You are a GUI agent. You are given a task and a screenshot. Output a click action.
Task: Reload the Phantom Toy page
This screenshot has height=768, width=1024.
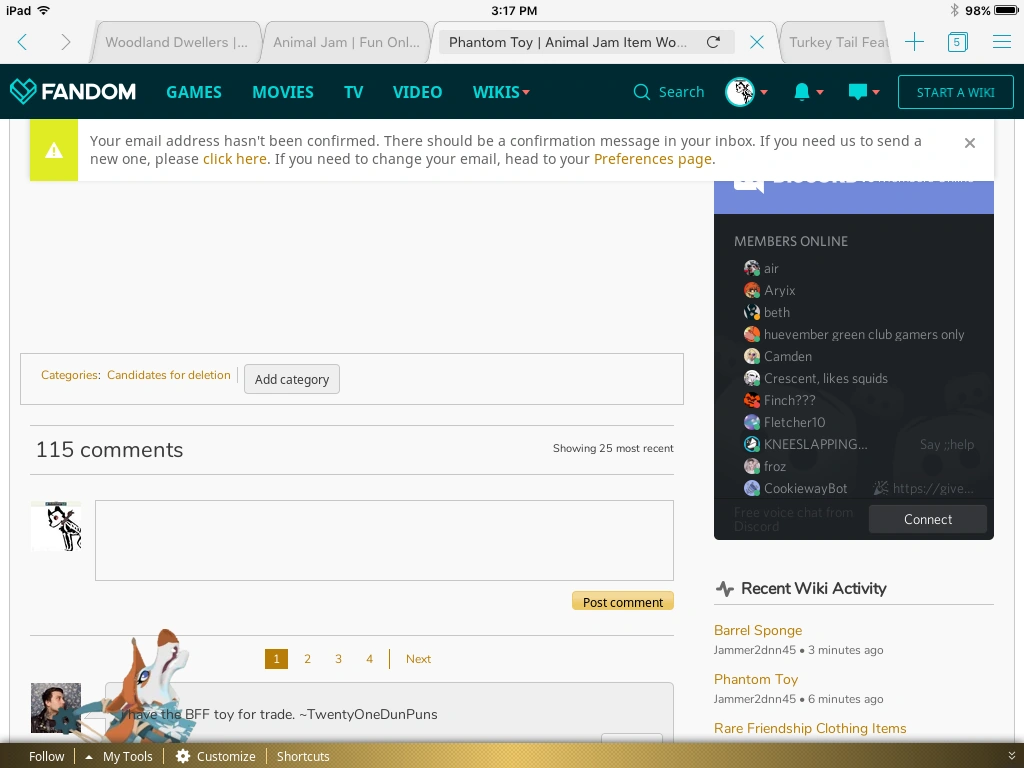click(x=713, y=42)
